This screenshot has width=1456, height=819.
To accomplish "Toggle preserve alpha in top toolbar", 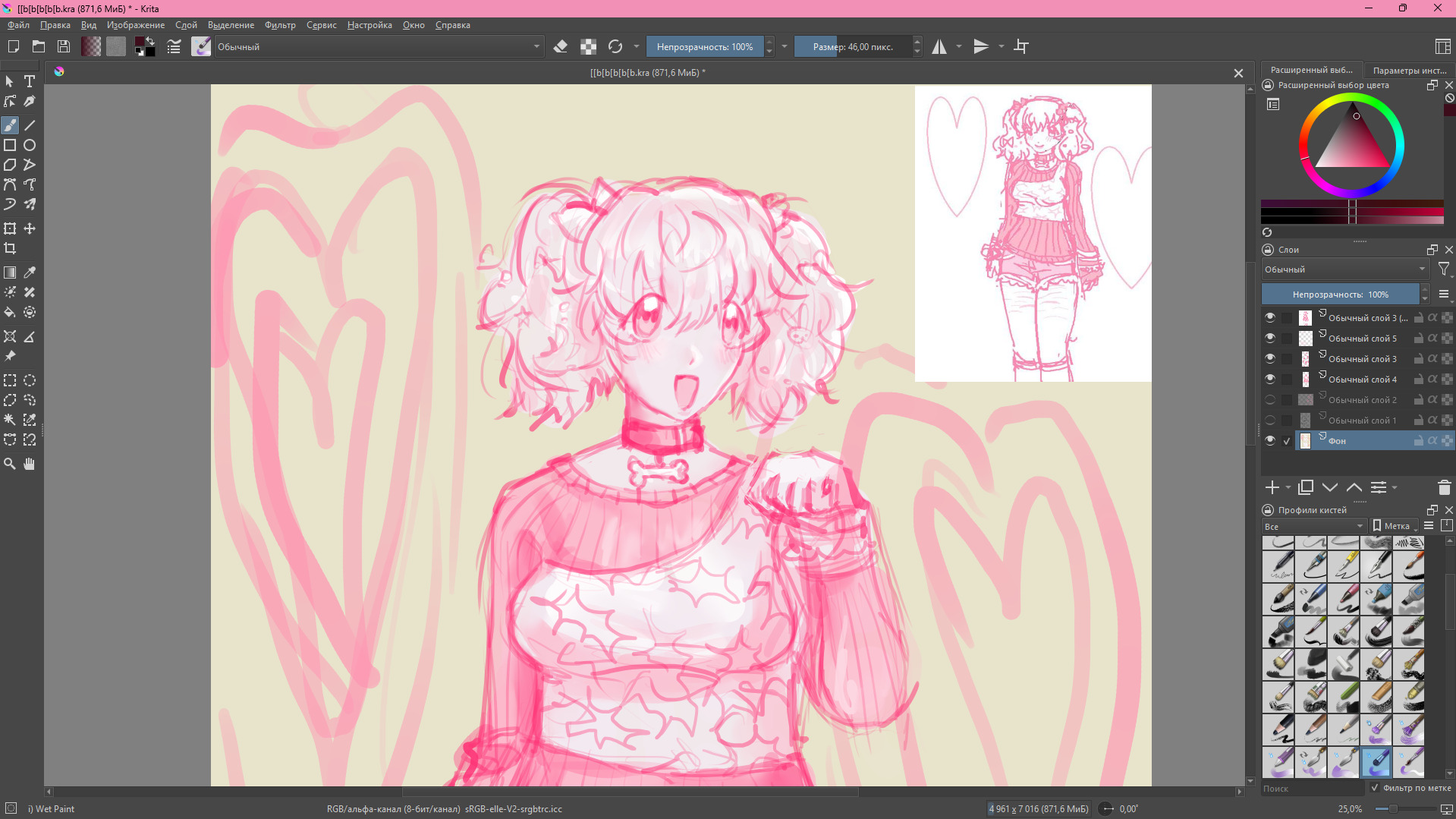I will click(588, 46).
